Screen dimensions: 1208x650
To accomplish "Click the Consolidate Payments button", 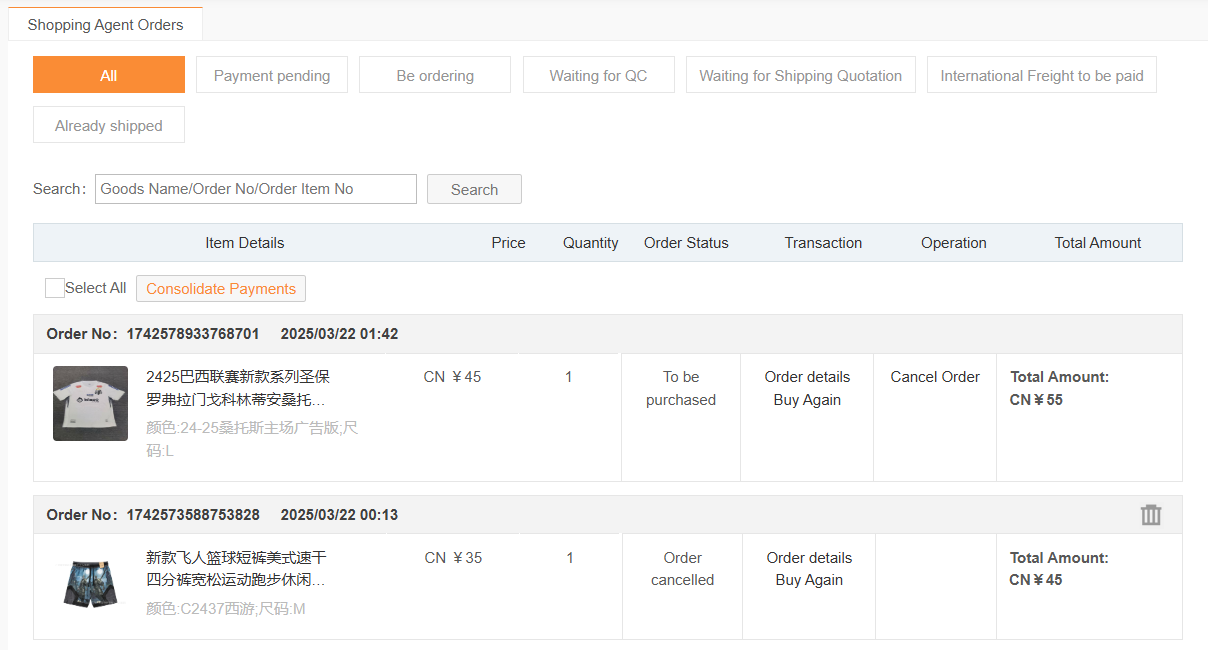I will tap(221, 289).
